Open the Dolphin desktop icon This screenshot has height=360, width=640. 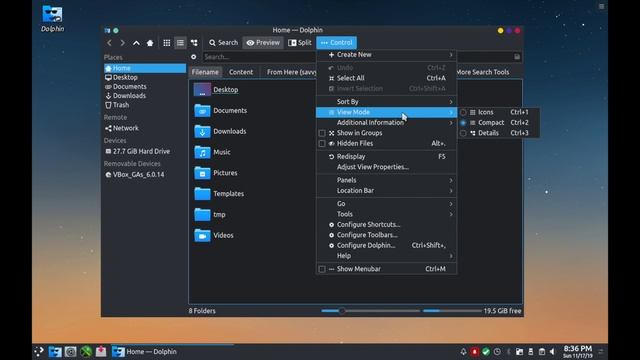[x=52, y=19]
